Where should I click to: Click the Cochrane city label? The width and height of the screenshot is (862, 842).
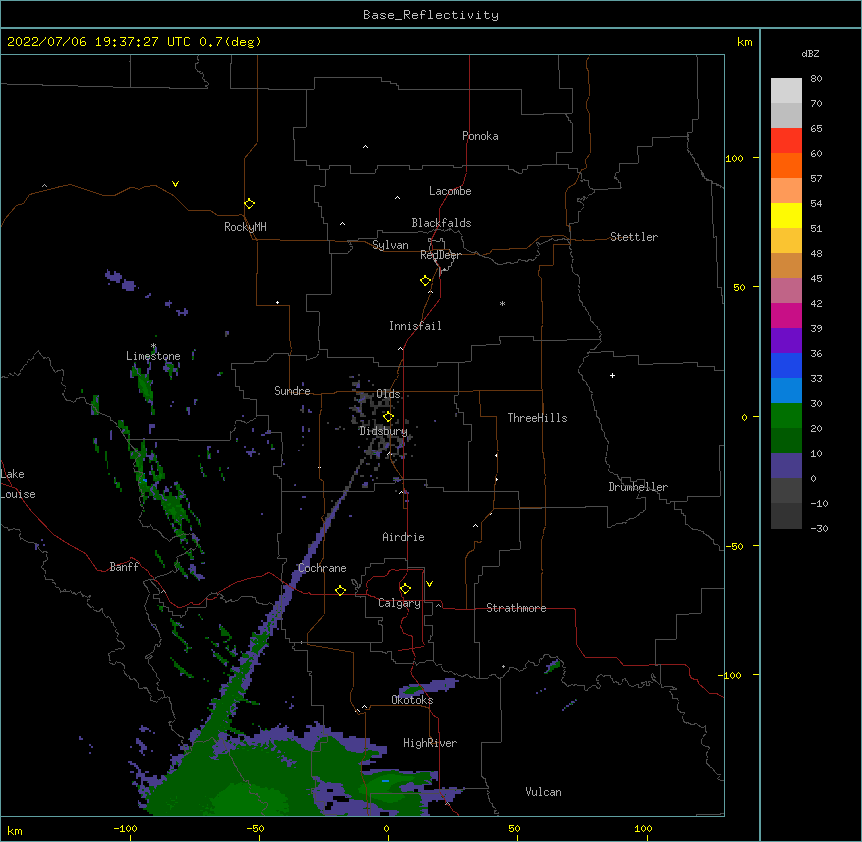pos(322,568)
